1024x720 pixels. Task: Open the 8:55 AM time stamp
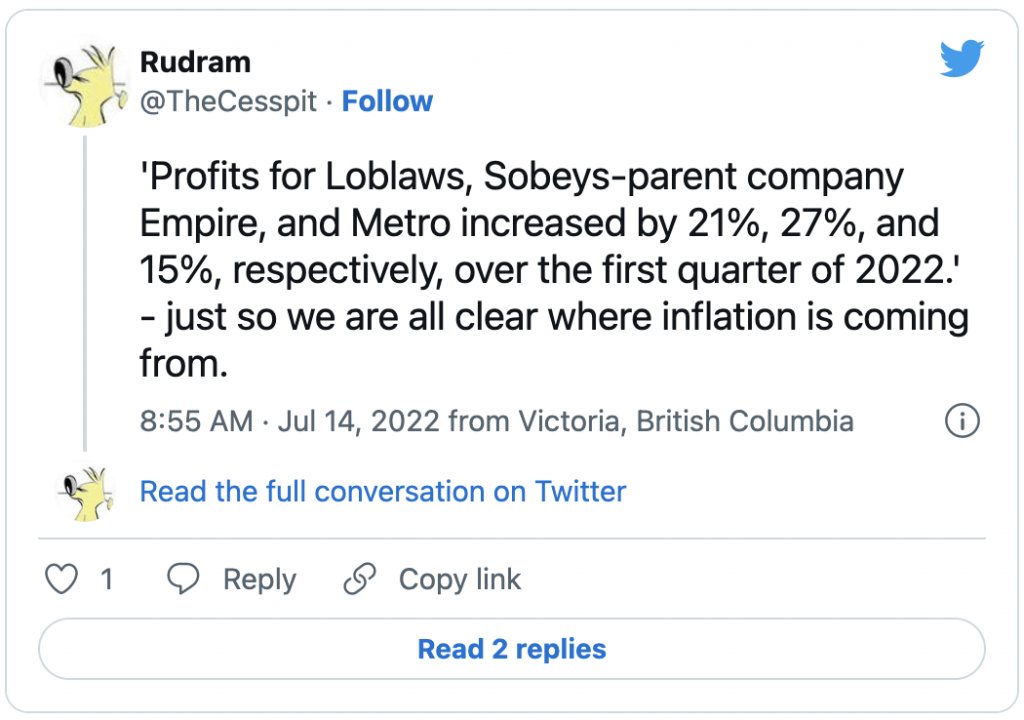196,421
